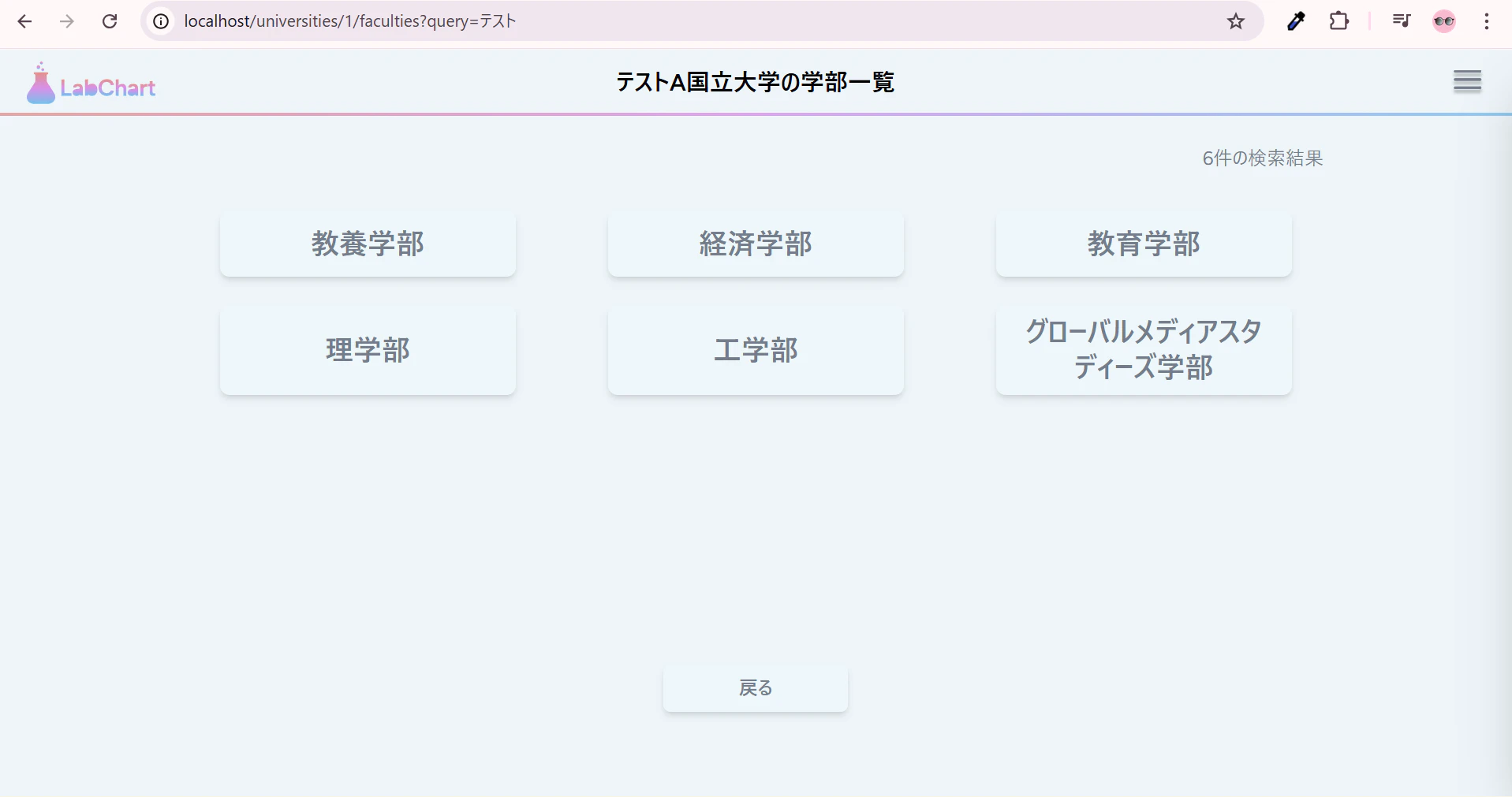The height and width of the screenshot is (797, 1512).
Task: Click the テストA国立大学の学部一覧 heading
Action: pos(755,82)
